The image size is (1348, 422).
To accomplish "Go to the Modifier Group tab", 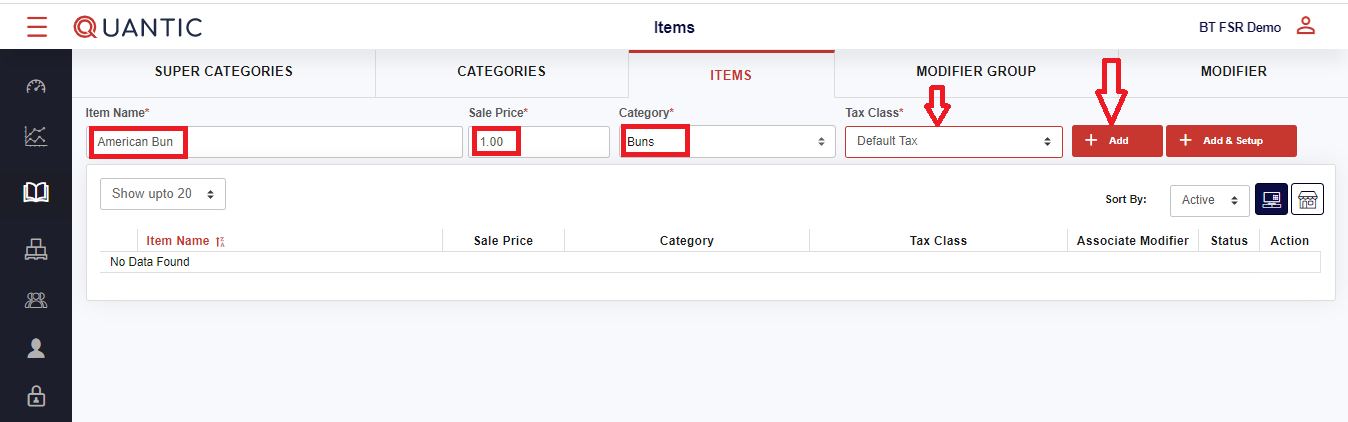I will (x=975, y=72).
